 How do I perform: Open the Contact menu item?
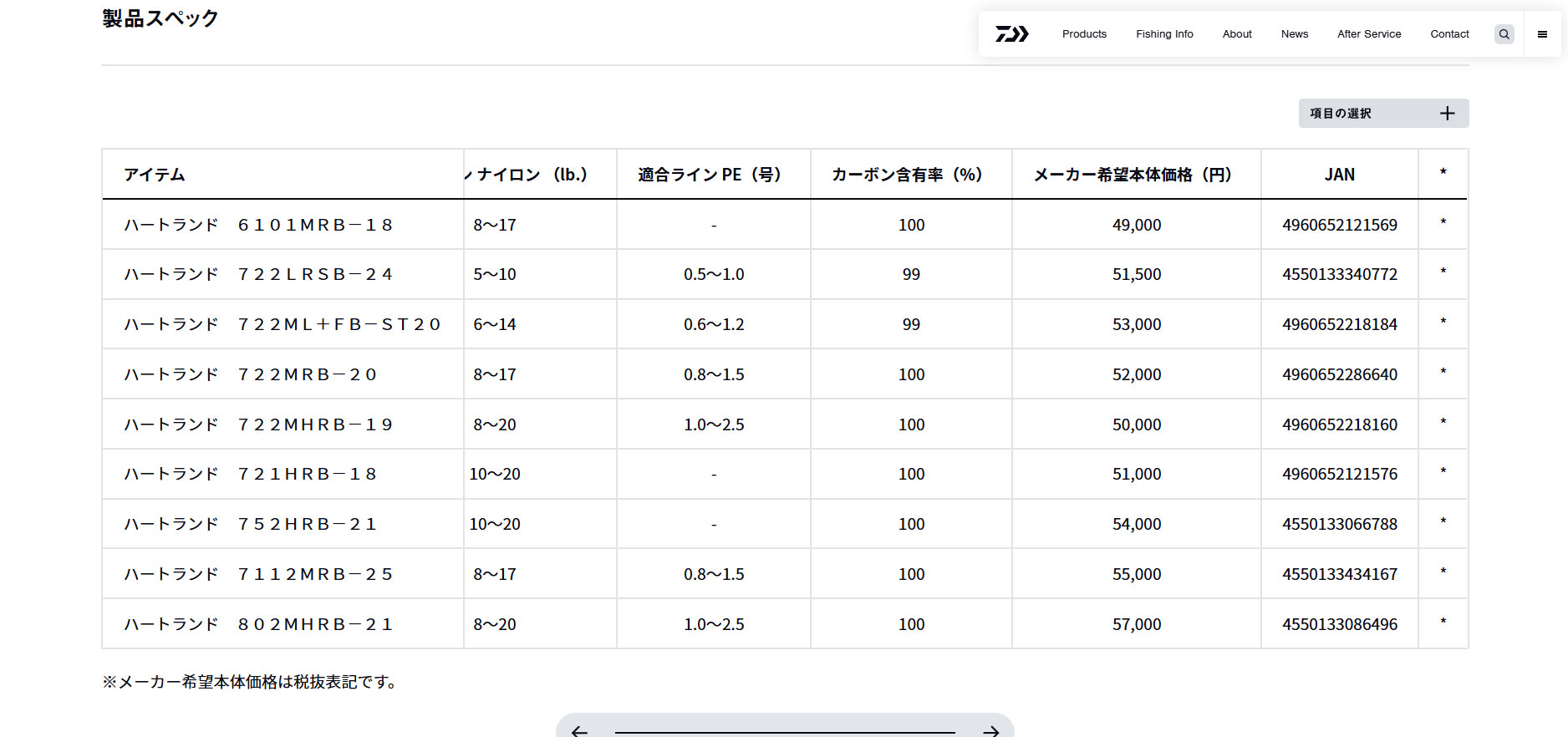1449,34
